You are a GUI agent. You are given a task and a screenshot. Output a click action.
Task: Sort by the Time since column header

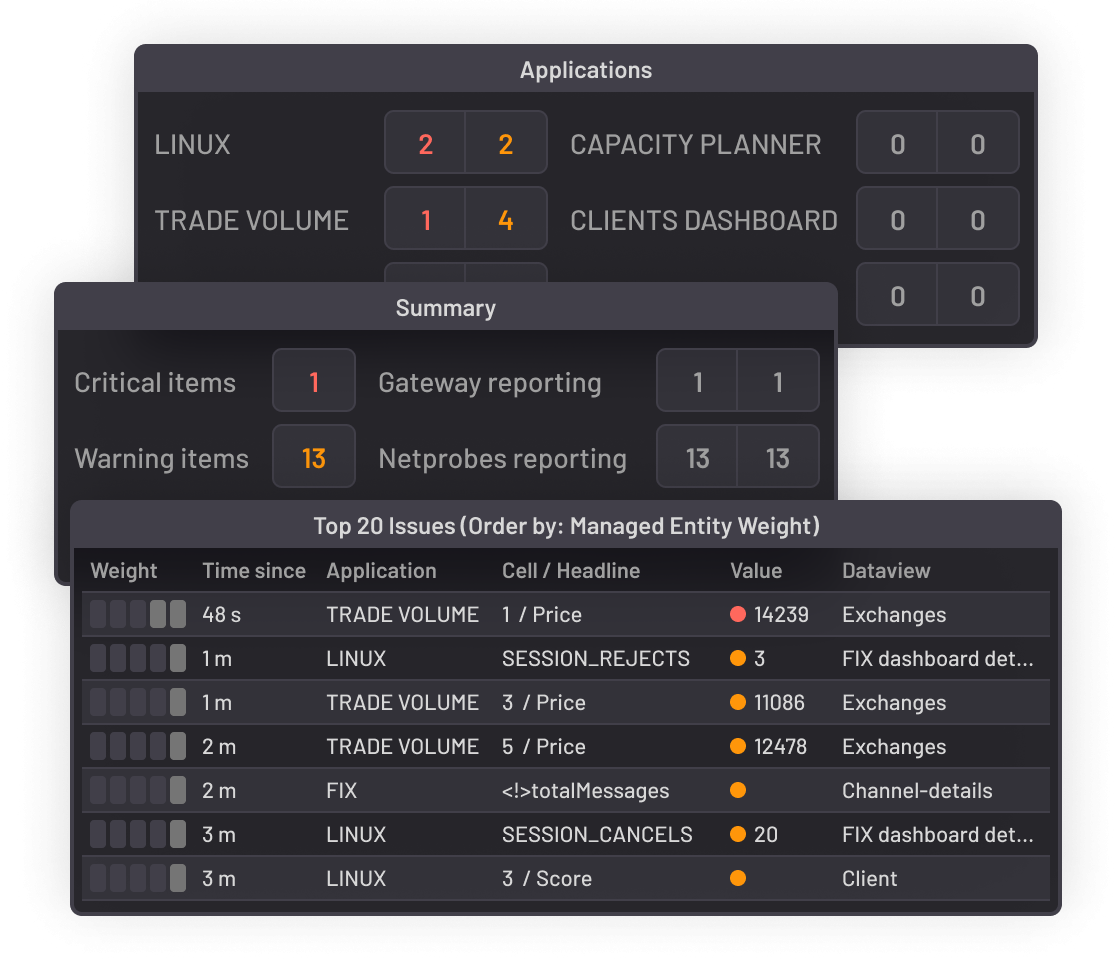(254, 571)
